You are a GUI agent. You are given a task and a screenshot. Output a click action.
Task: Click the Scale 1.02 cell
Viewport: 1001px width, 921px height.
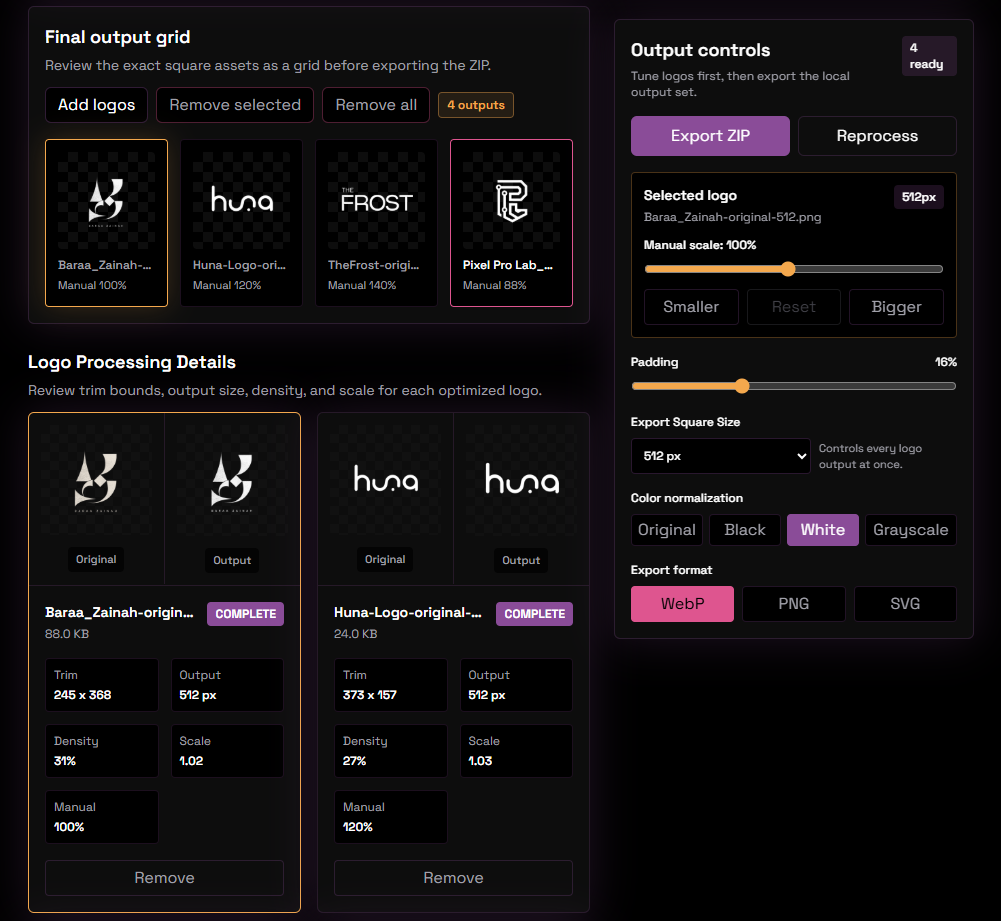(x=227, y=751)
